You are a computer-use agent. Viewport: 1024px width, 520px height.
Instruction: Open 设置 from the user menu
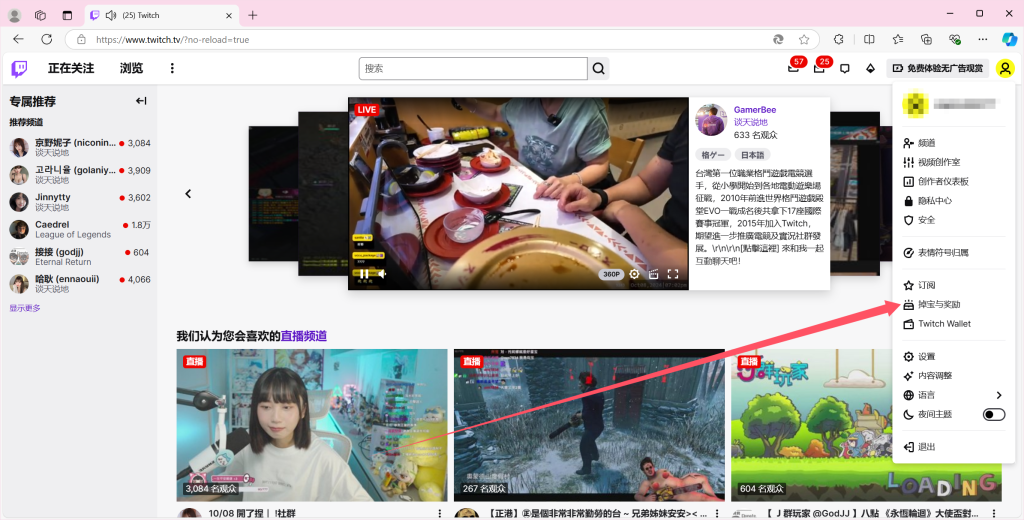point(926,357)
